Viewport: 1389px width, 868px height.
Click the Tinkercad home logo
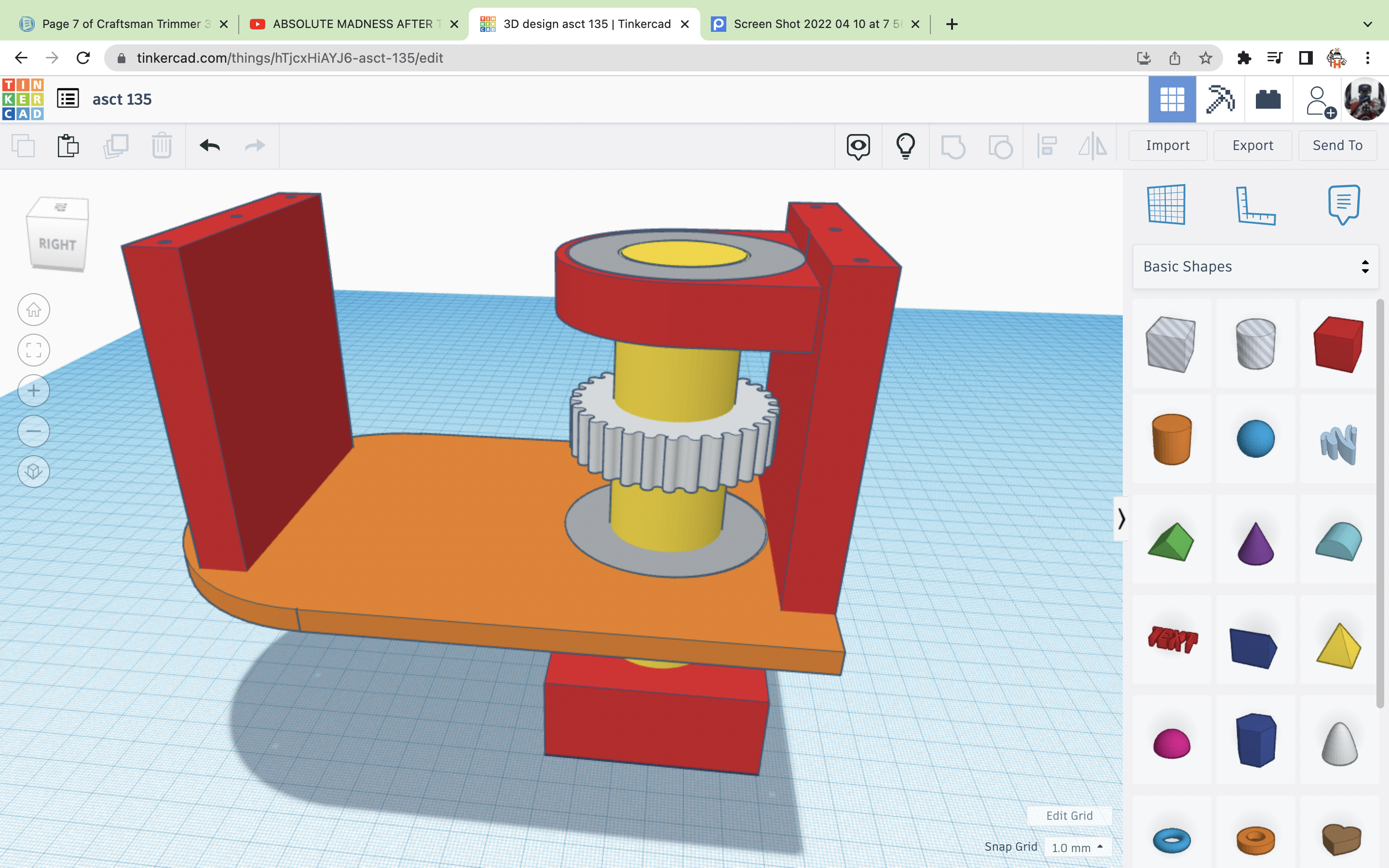tap(23, 99)
